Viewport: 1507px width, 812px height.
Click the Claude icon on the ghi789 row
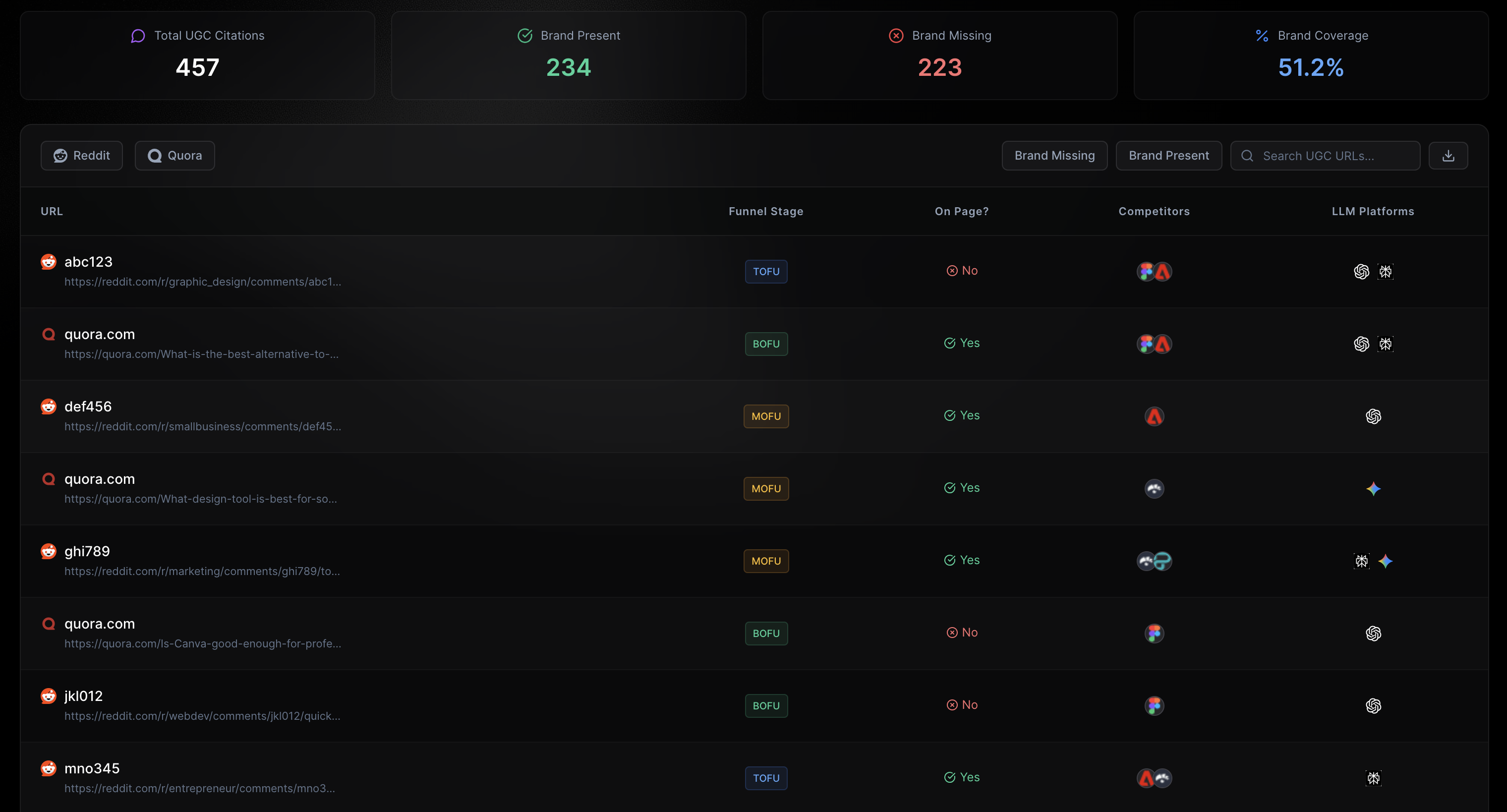tap(1361, 561)
